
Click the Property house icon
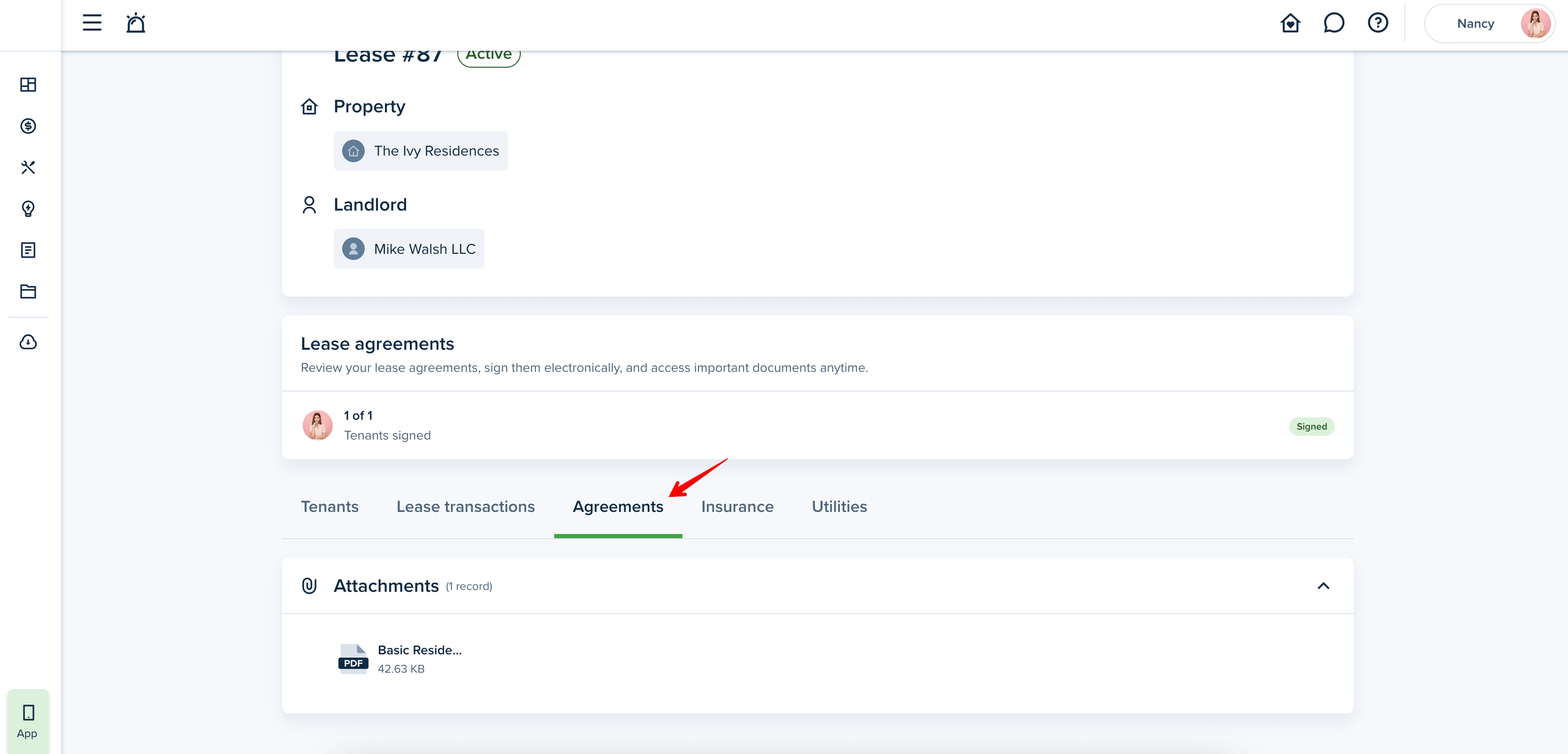coord(309,107)
